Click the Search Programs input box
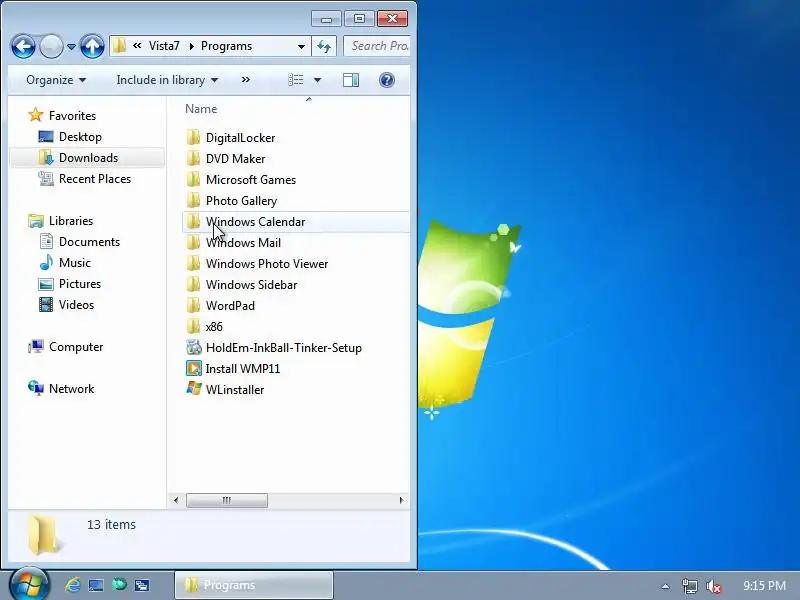The image size is (800, 600). [377, 46]
